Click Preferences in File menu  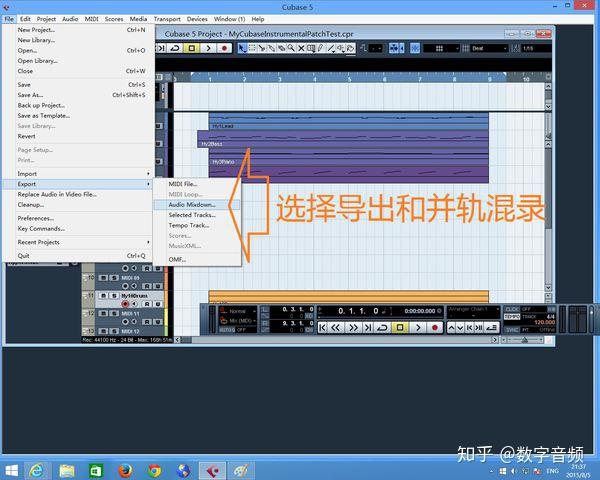(x=79, y=218)
